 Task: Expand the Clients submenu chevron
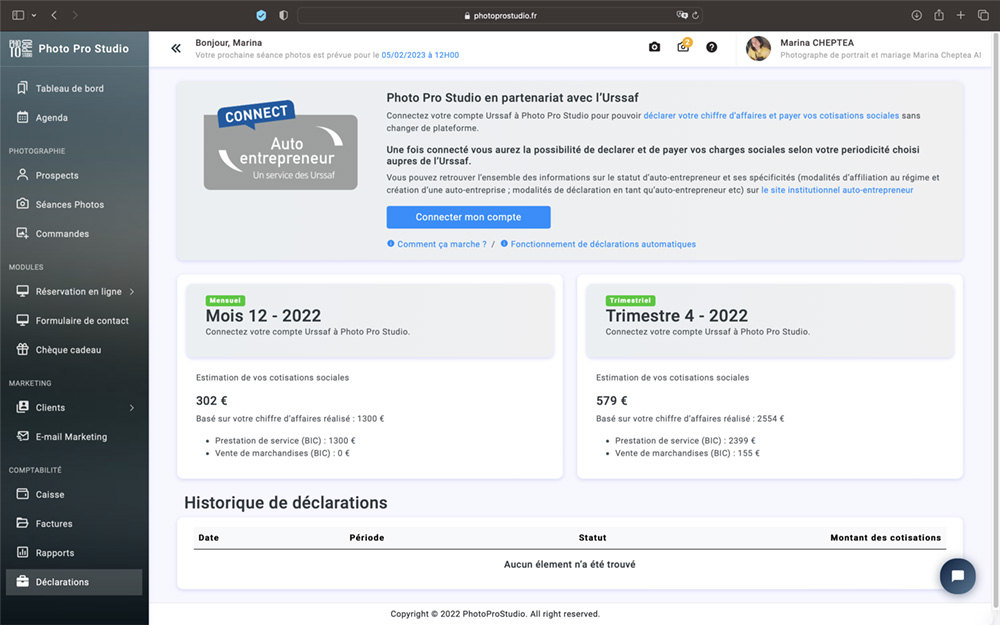click(132, 408)
